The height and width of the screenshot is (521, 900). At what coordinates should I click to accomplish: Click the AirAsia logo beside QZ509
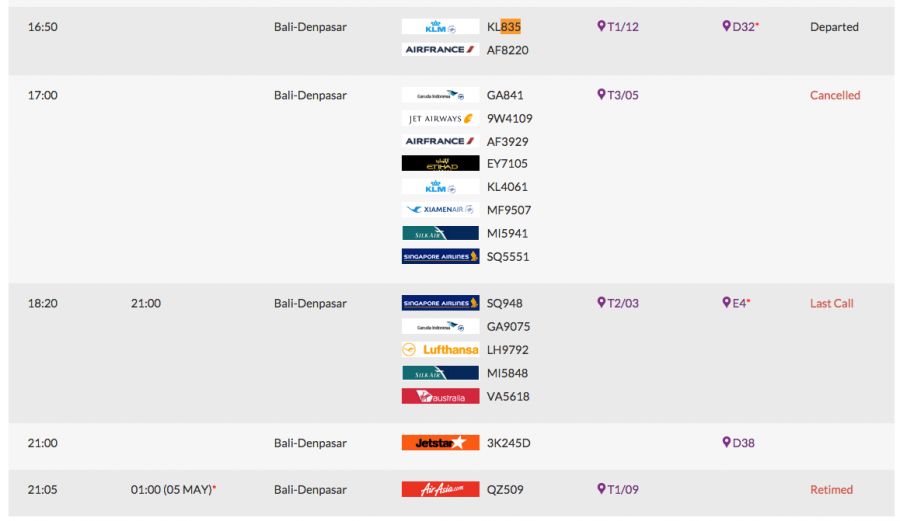tap(440, 489)
